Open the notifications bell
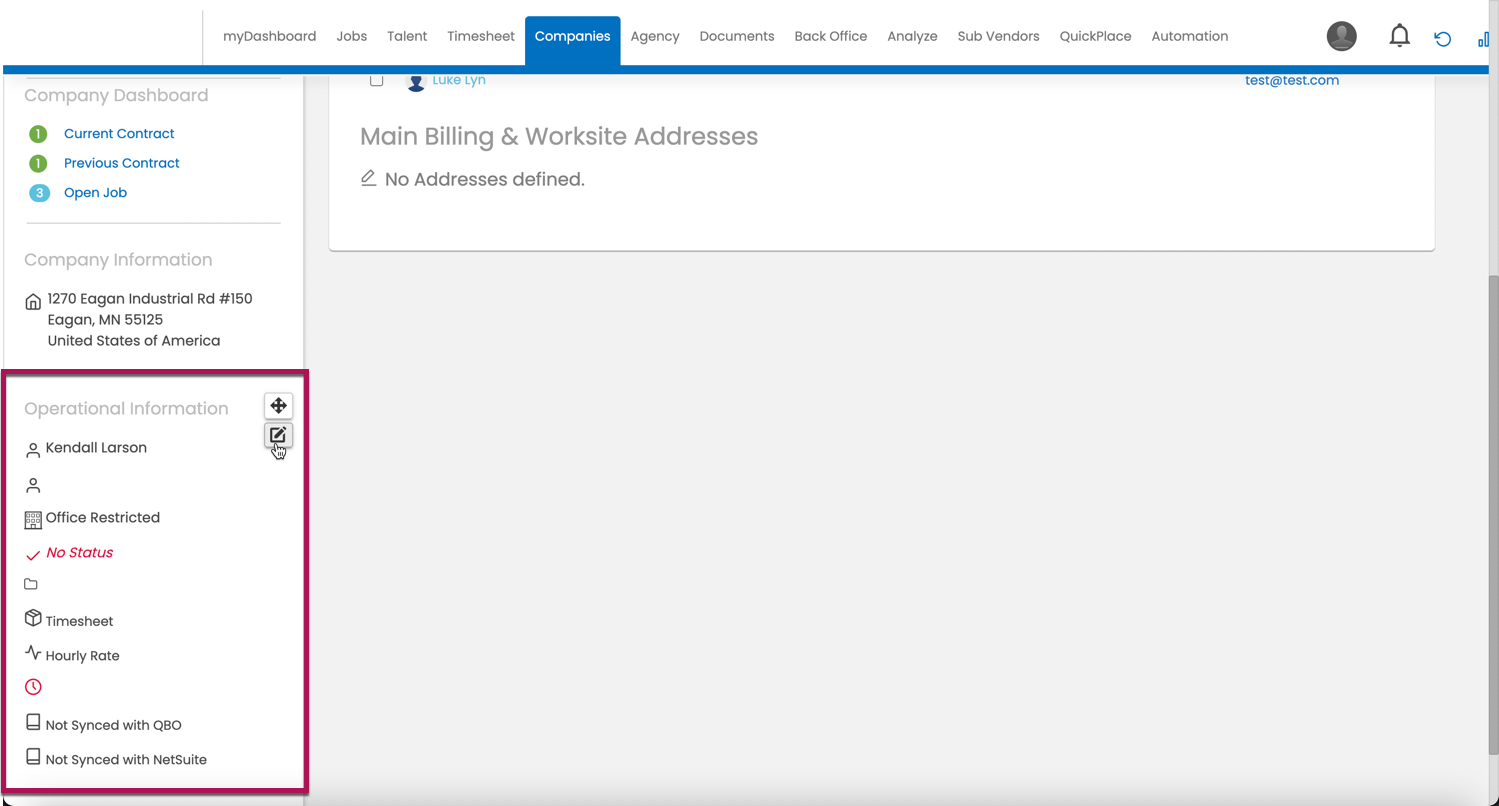The width and height of the screenshot is (1499, 806). pos(1399,37)
